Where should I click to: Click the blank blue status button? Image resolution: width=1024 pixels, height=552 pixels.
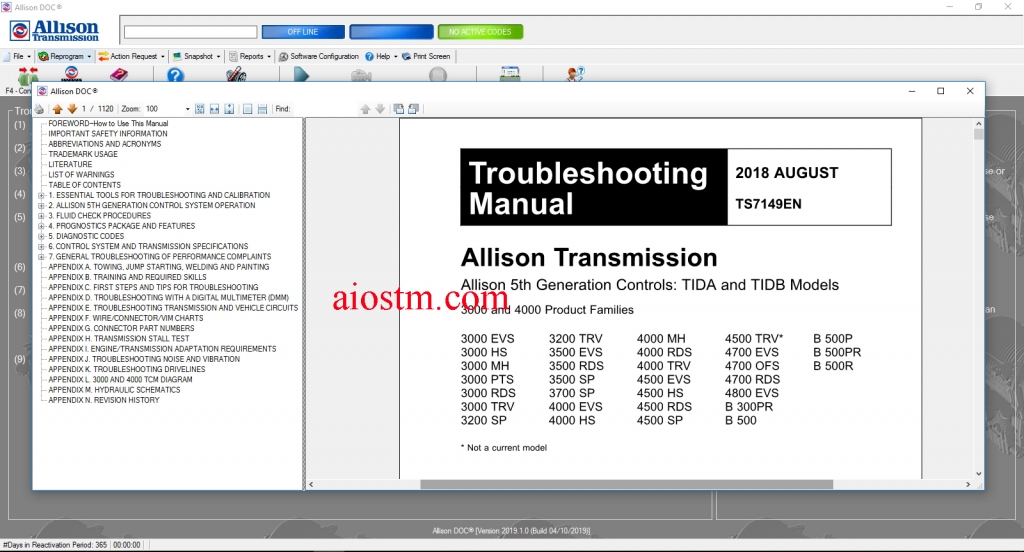click(391, 32)
